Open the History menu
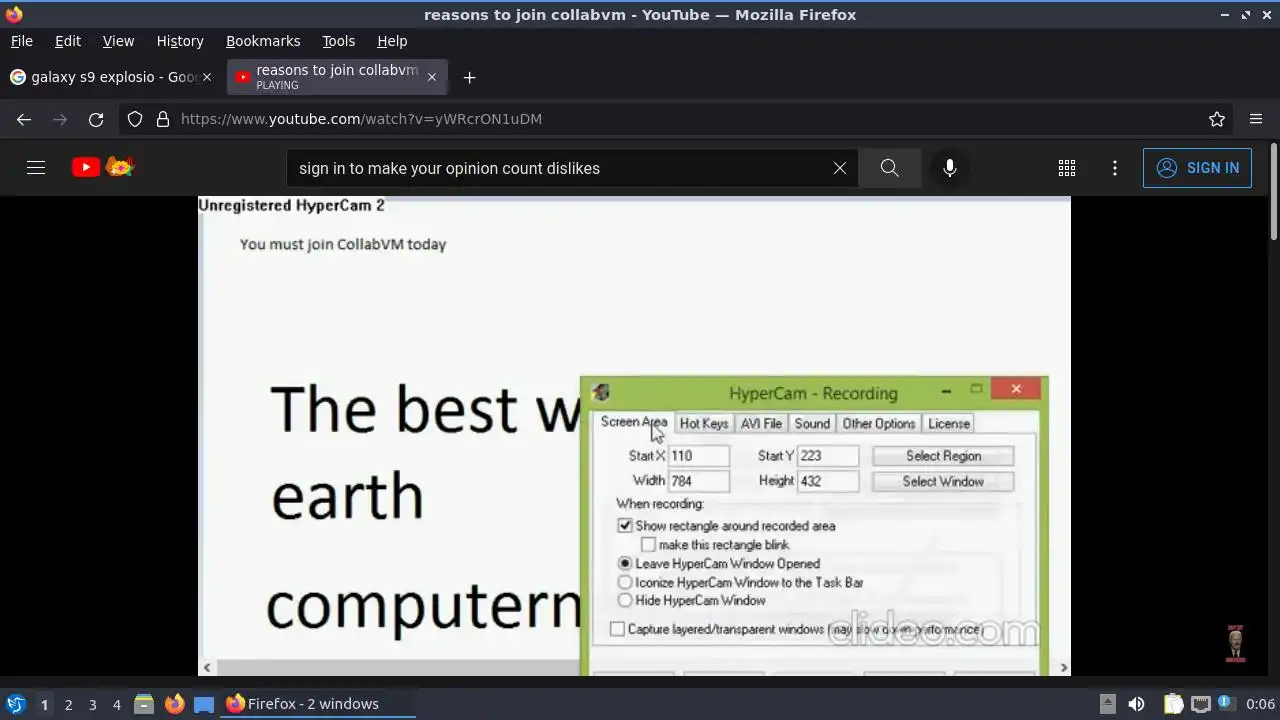 tap(180, 41)
